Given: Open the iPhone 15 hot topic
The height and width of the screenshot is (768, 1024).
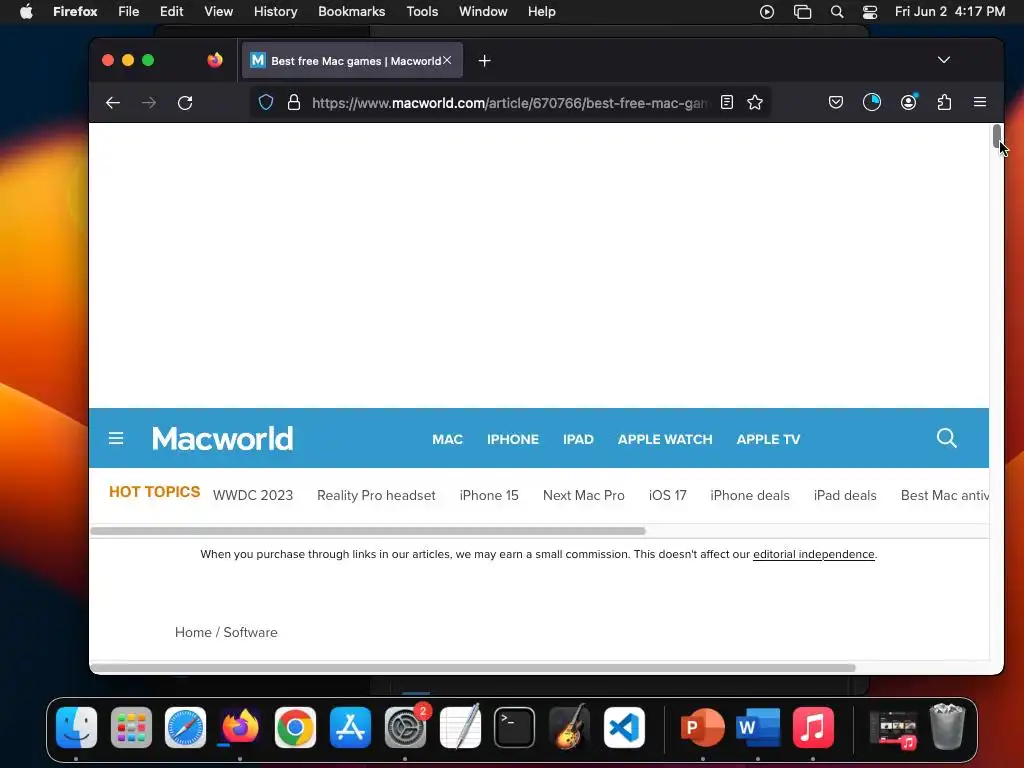Looking at the screenshot, I should 489,495.
